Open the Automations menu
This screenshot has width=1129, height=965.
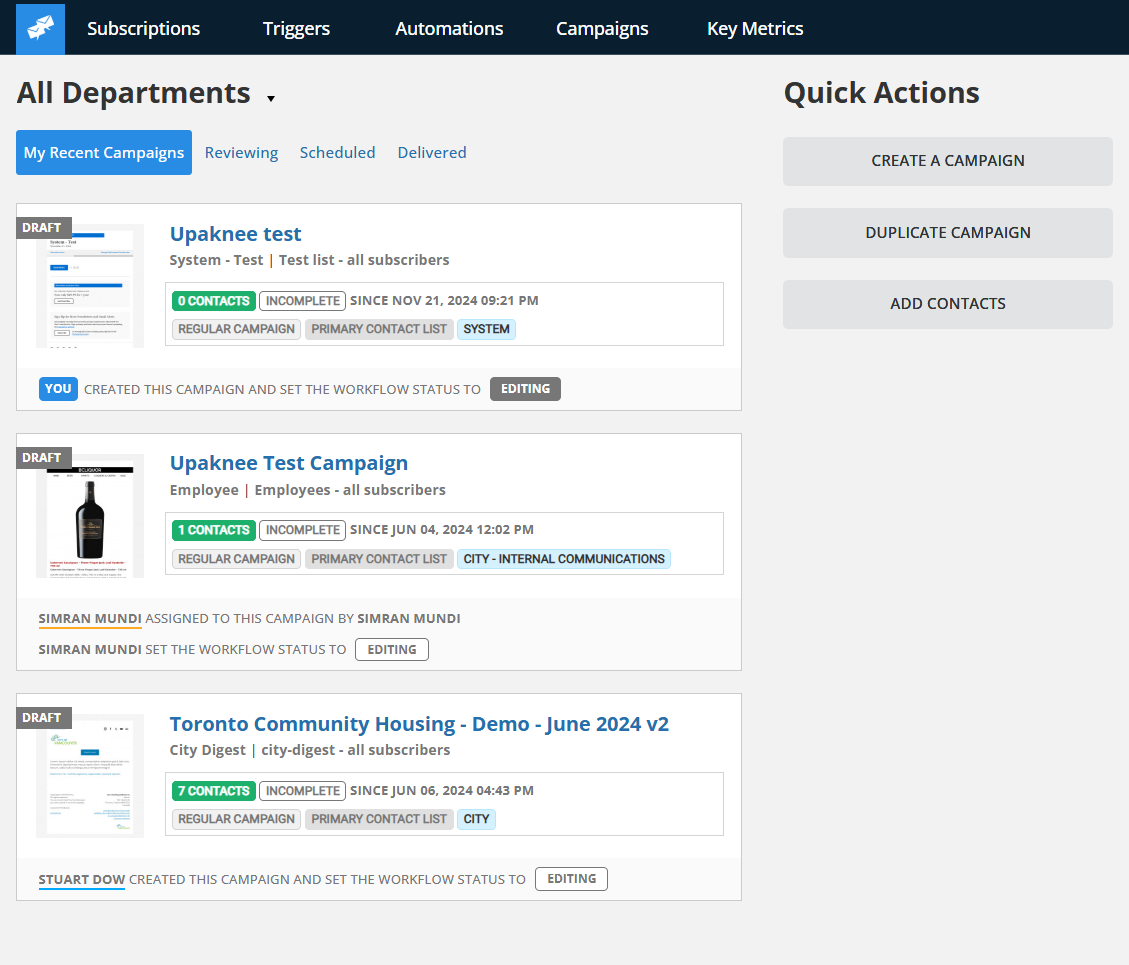449,28
